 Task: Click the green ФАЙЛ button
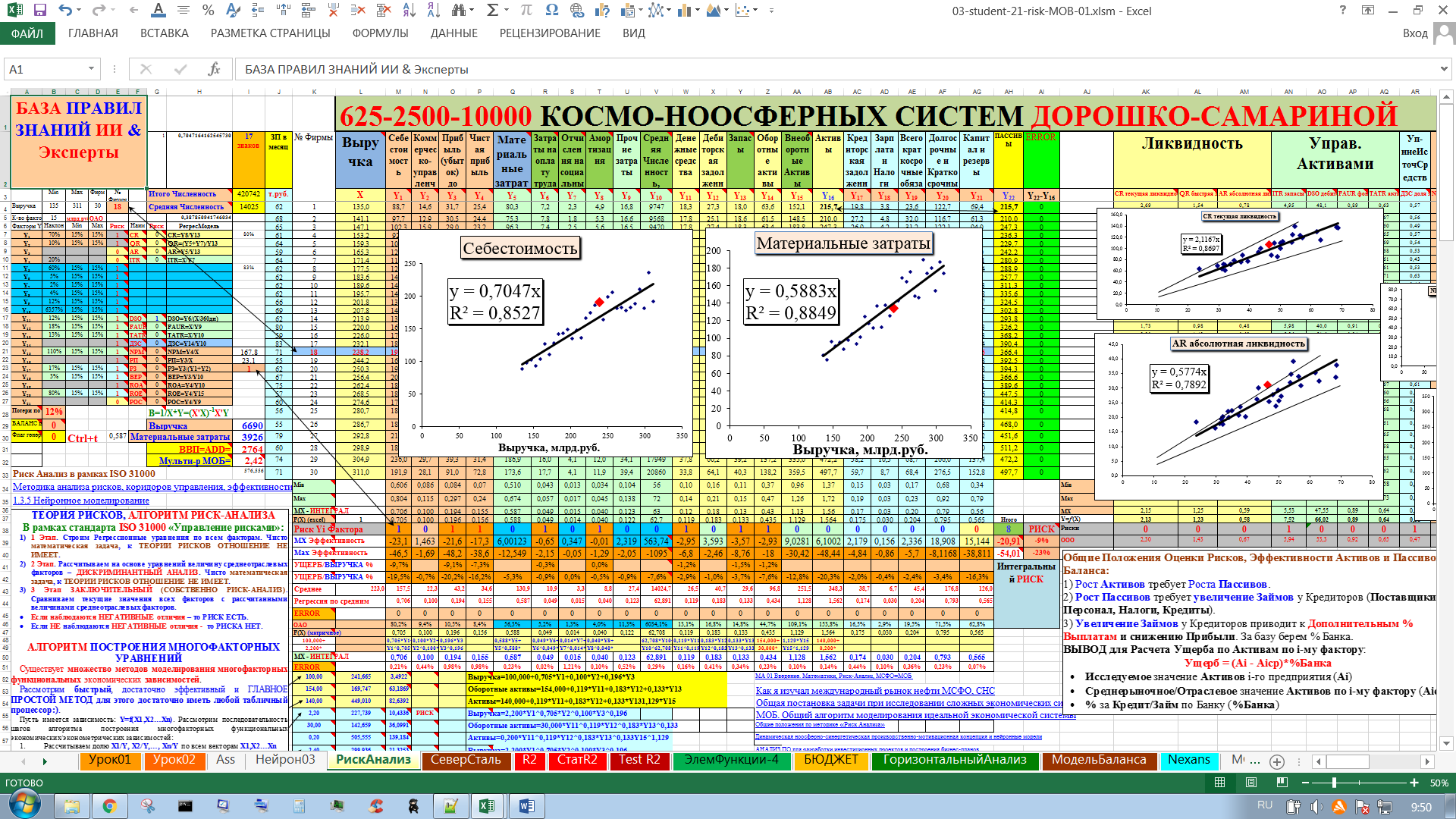point(27,33)
